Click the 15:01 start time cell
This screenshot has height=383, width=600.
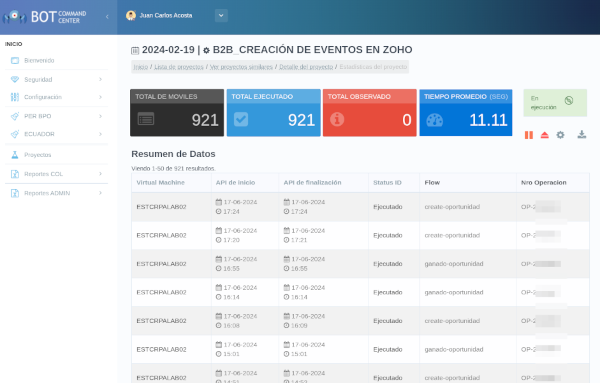coord(228,354)
